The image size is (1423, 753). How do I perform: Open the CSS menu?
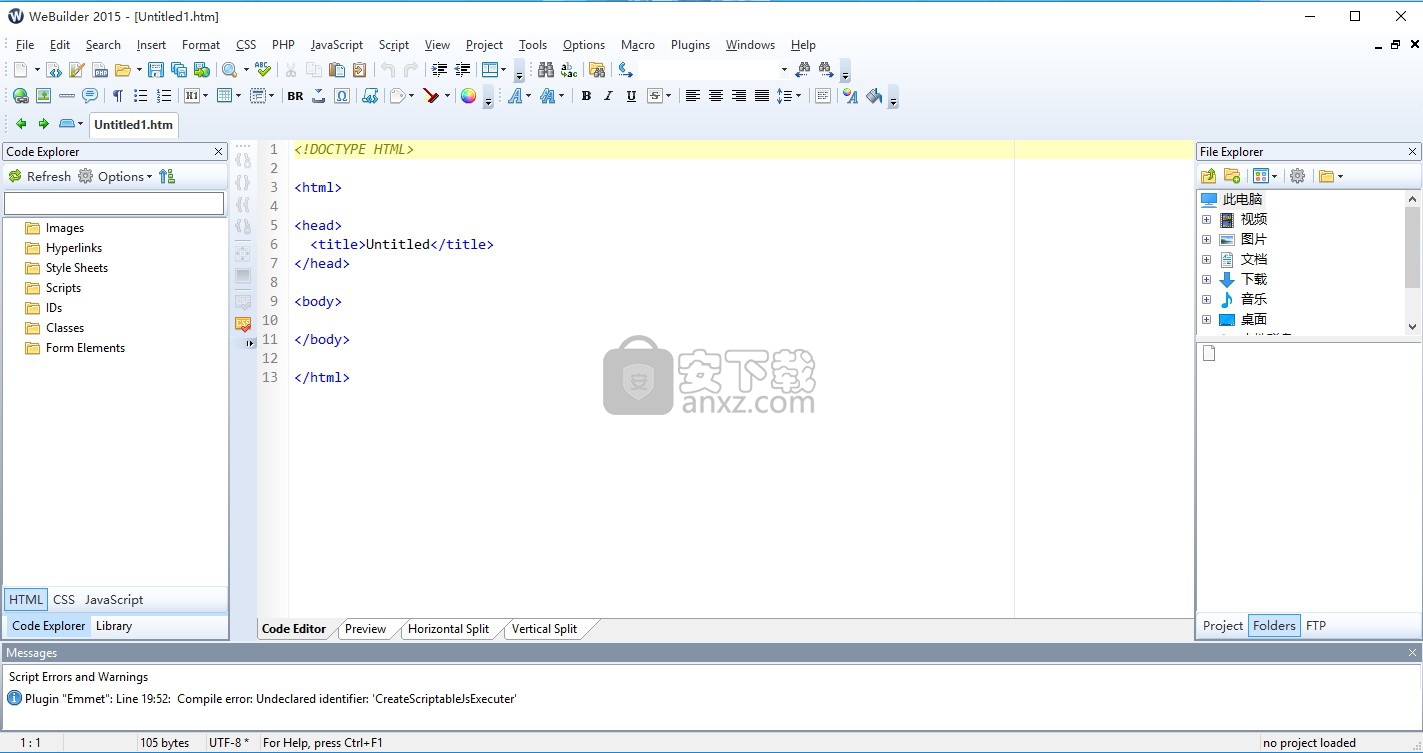click(x=246, y=45)
